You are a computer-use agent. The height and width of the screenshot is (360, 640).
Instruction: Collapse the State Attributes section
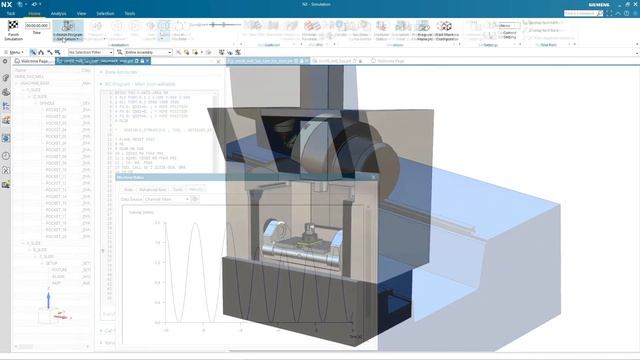pos(101,72)
